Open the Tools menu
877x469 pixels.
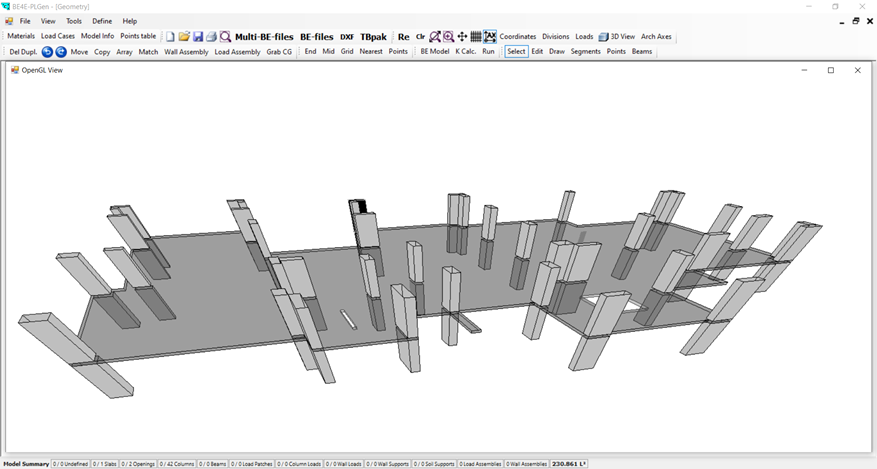[74, 21]
